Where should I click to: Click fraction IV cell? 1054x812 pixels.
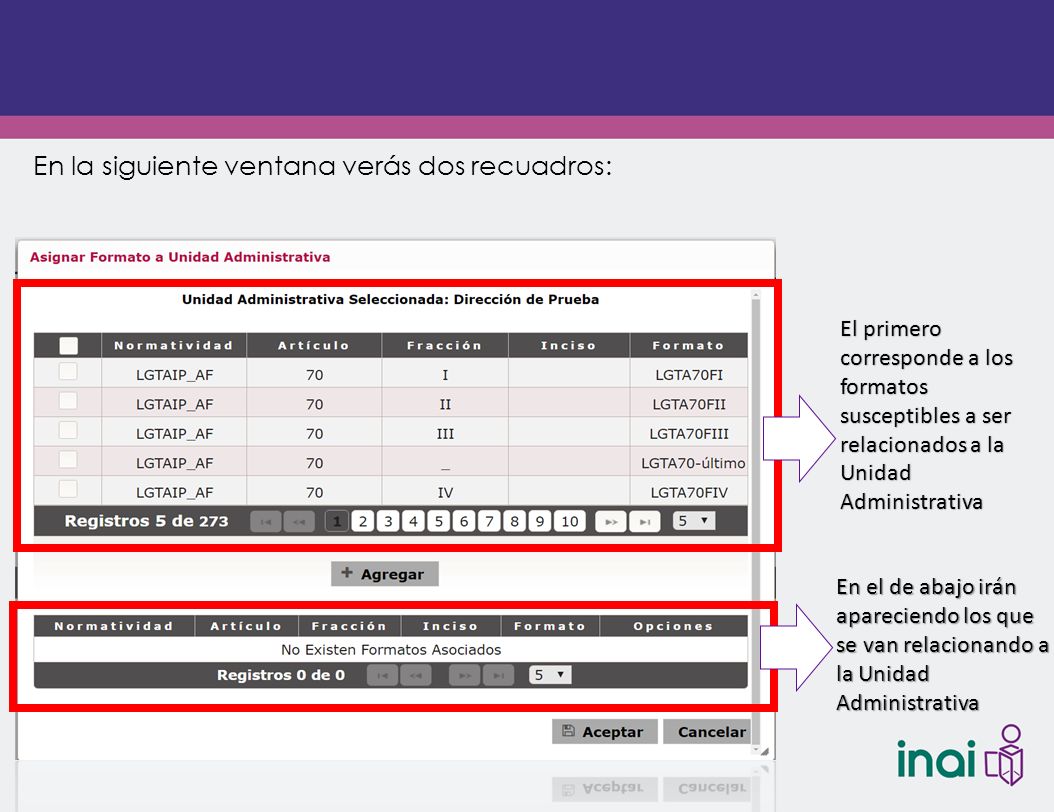445,493
